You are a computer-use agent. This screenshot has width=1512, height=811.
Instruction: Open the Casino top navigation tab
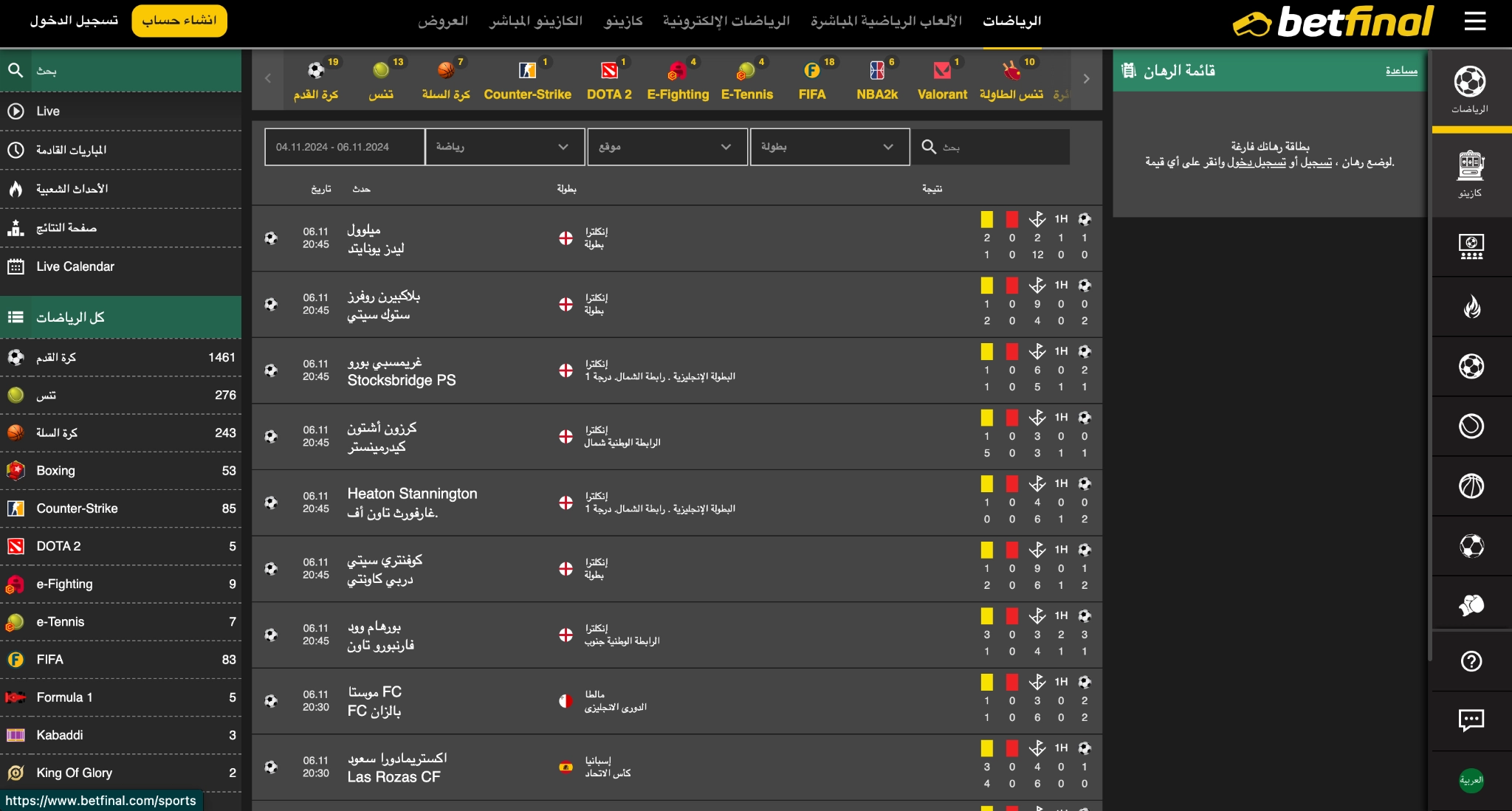click(x=623, y=21)
